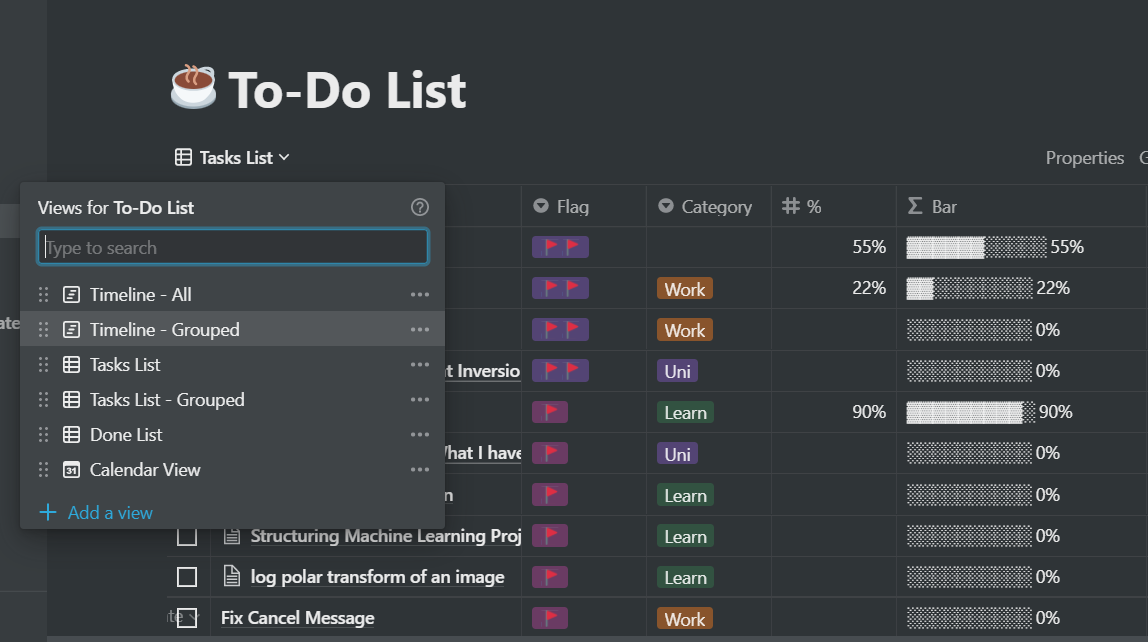
Task: Click the sum icon in the Bar column header
Action: pyautogui.click(x=914, y=206)
